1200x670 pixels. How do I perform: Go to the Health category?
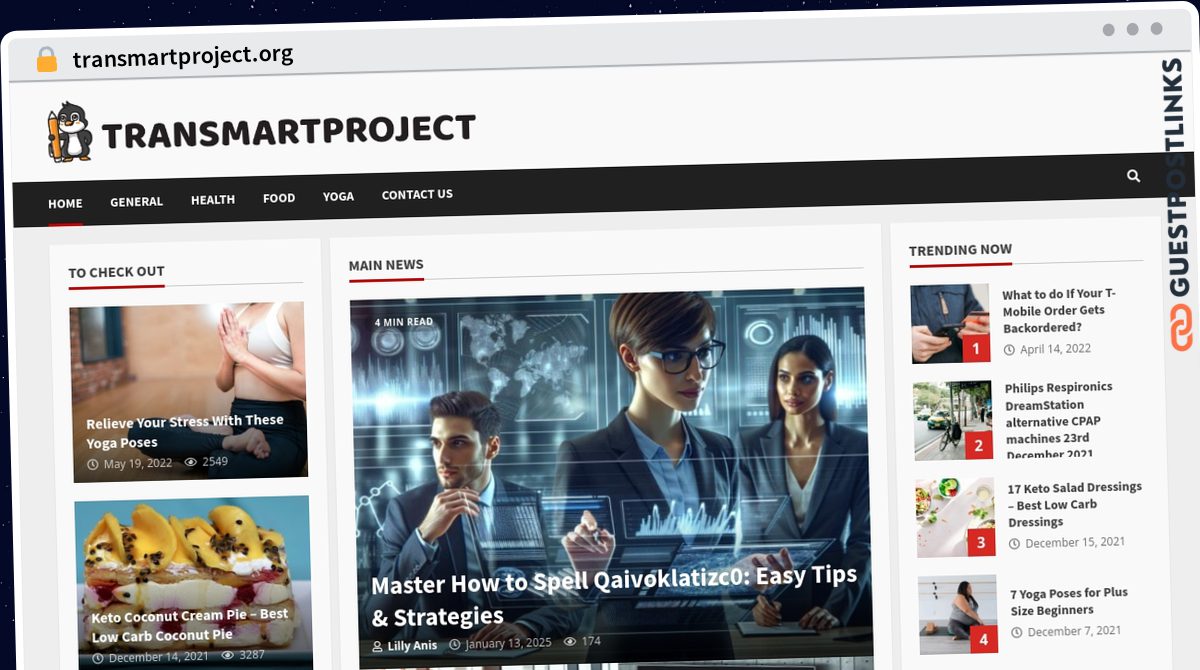tap(213, 199)
